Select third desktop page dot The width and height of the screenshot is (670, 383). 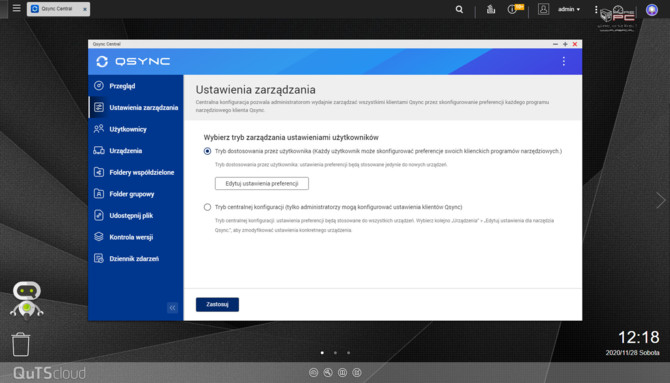(x=349, y=353)
